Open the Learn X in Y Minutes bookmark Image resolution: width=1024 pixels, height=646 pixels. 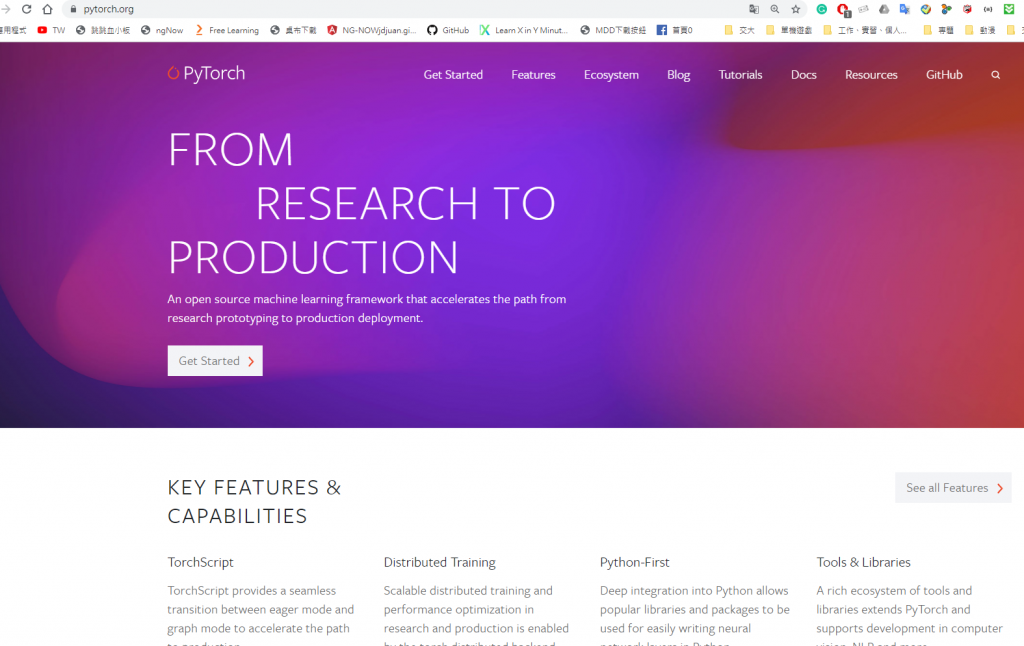click(x=524, y=30)
